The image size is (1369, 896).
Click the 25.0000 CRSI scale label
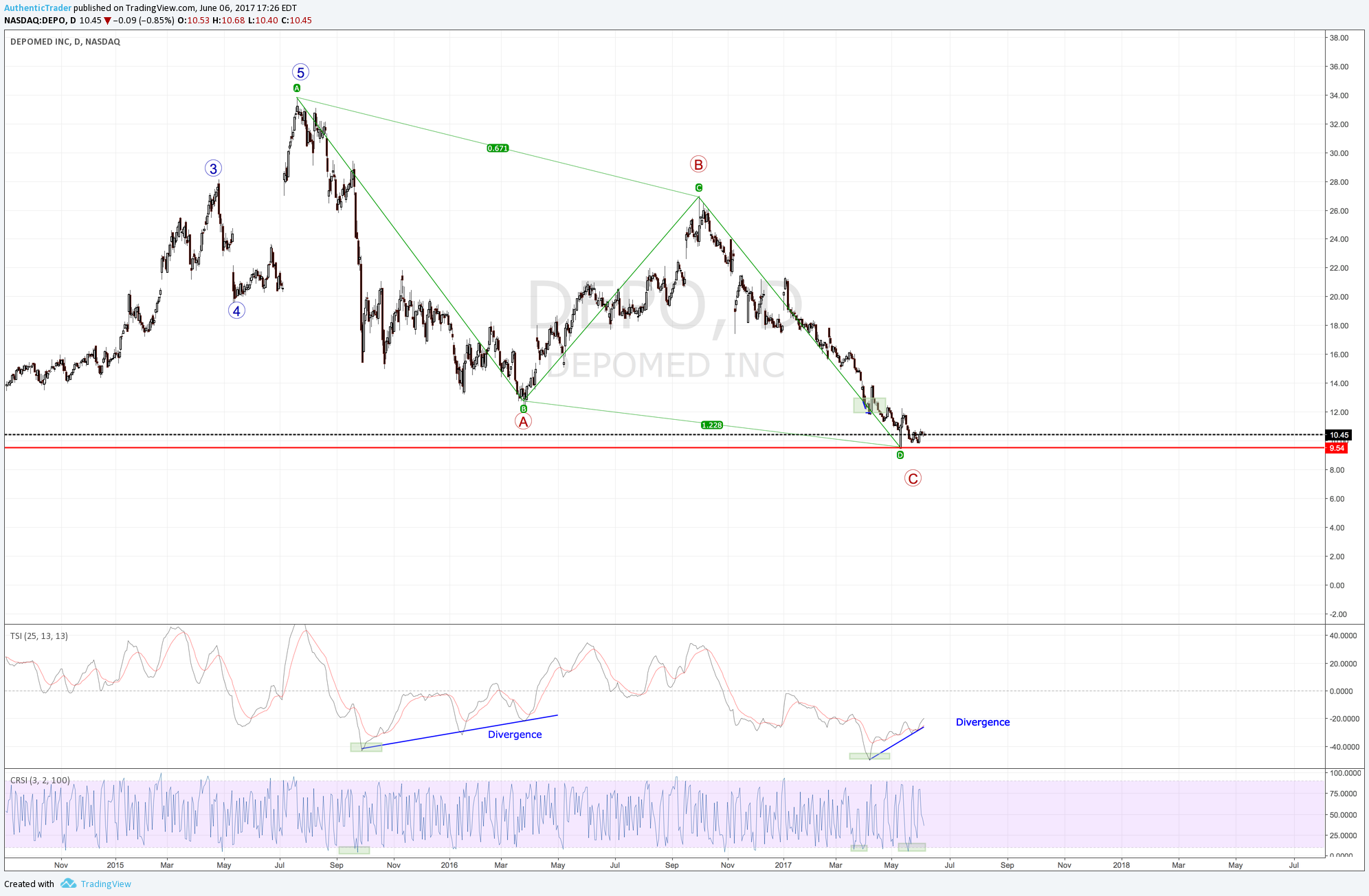click(x=1343, y=836)
